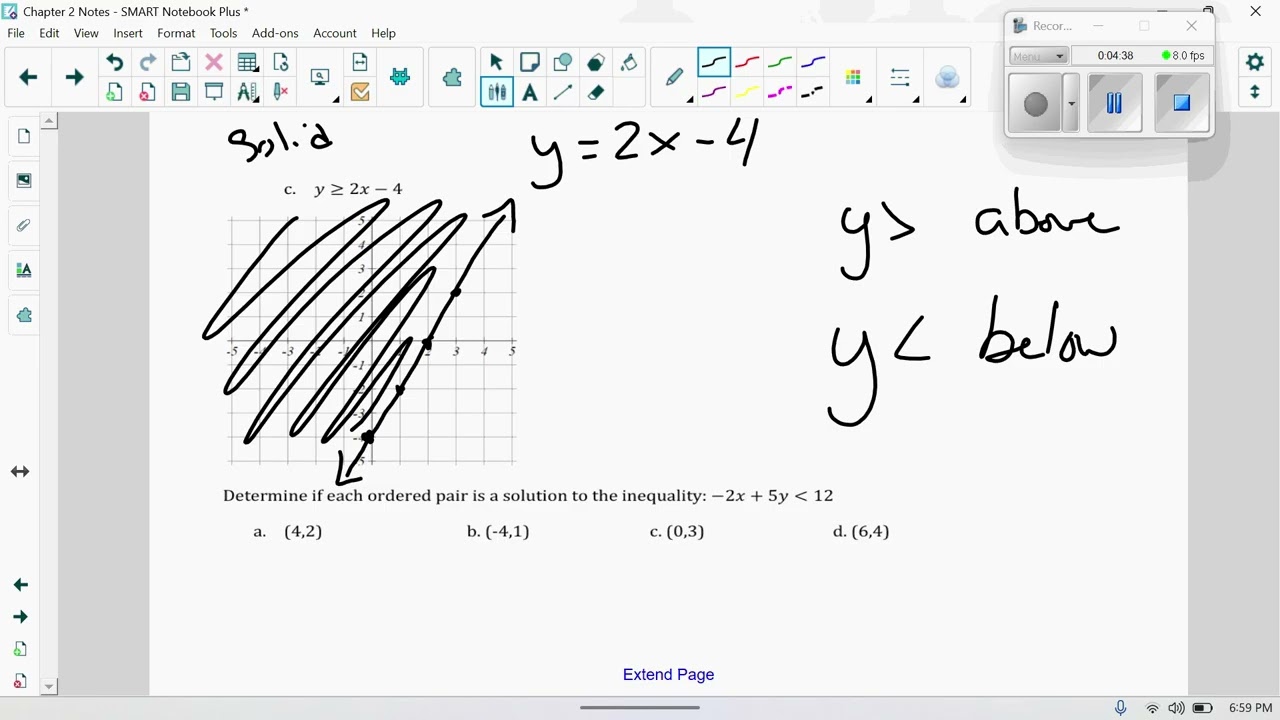
Task: Select the magenta dashed pen style
Action: pyautogui.click(x=780, y=93)
